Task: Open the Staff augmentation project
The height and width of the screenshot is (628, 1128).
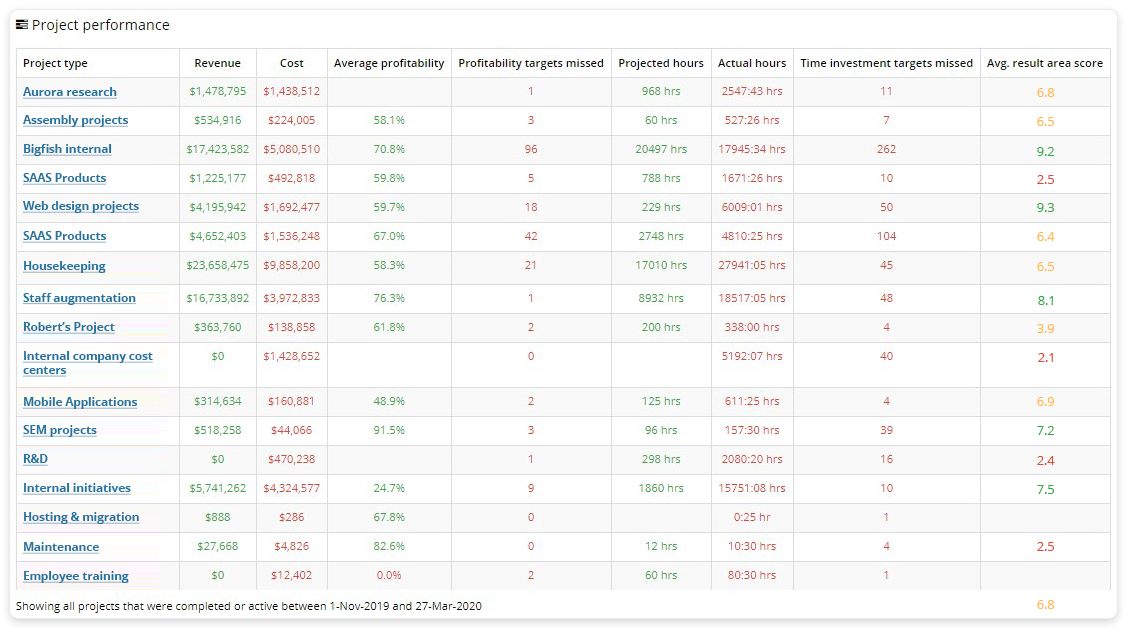Action: [x=78, y=298]
